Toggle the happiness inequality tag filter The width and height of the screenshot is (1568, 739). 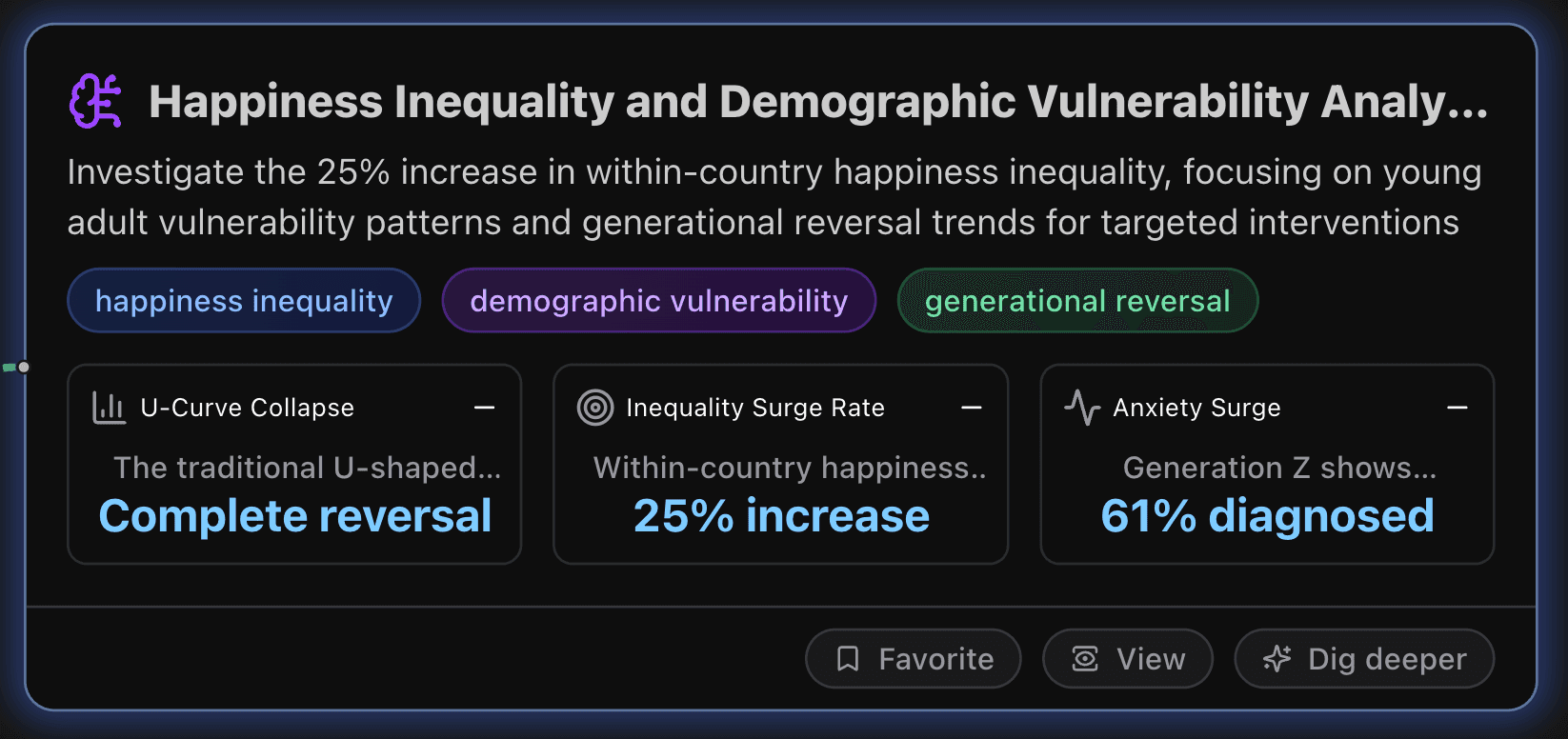pos(243,300)
